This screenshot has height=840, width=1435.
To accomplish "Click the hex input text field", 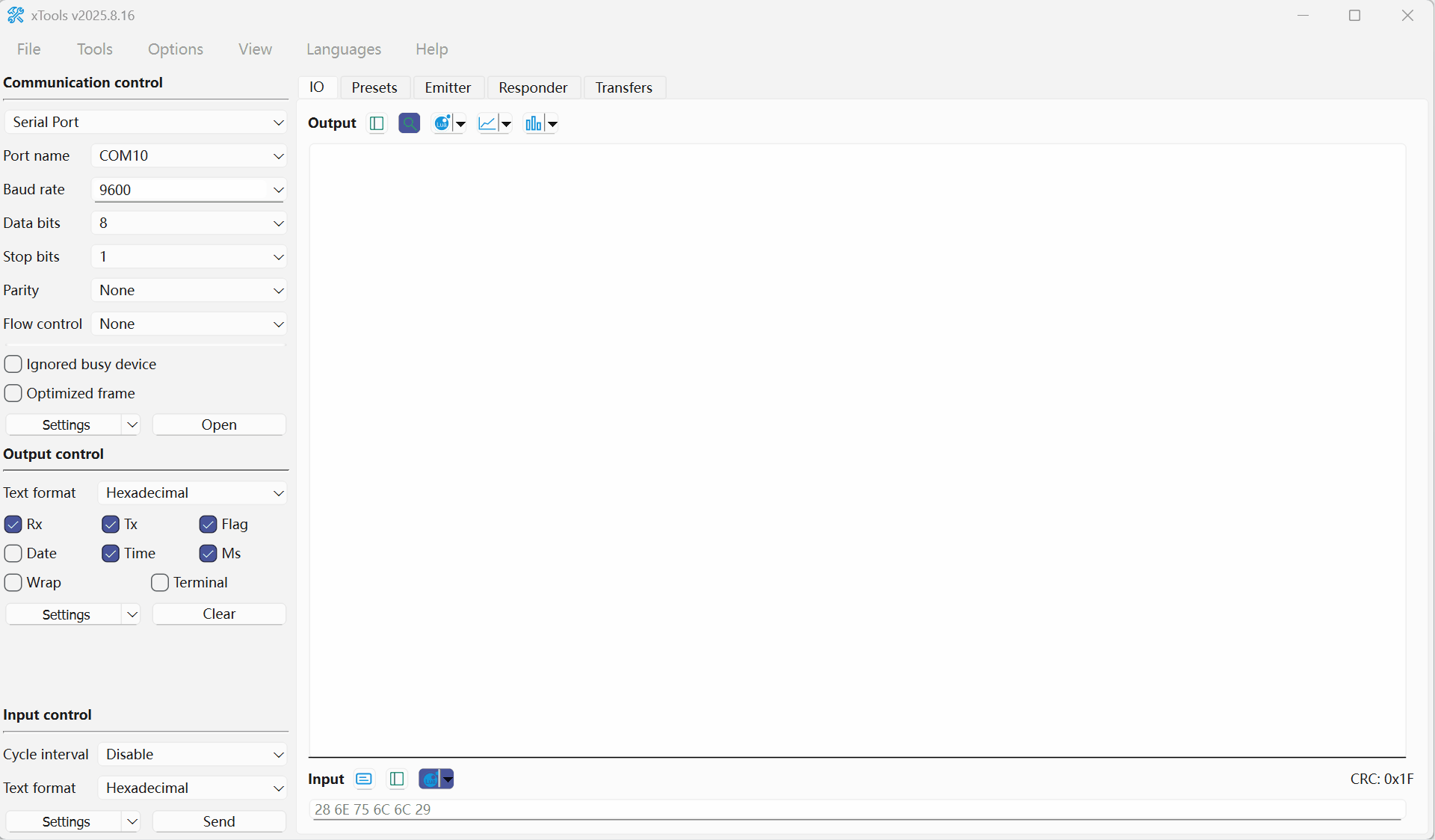I will click(x=857, y=809).
